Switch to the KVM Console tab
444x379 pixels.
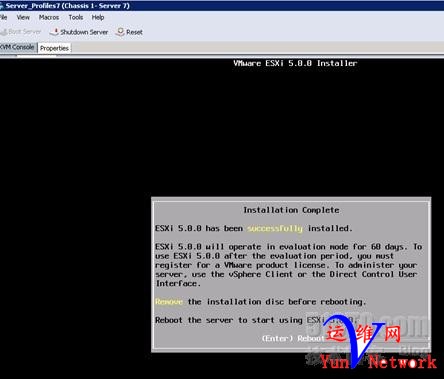pyautogui.click(x=18, y=47)
